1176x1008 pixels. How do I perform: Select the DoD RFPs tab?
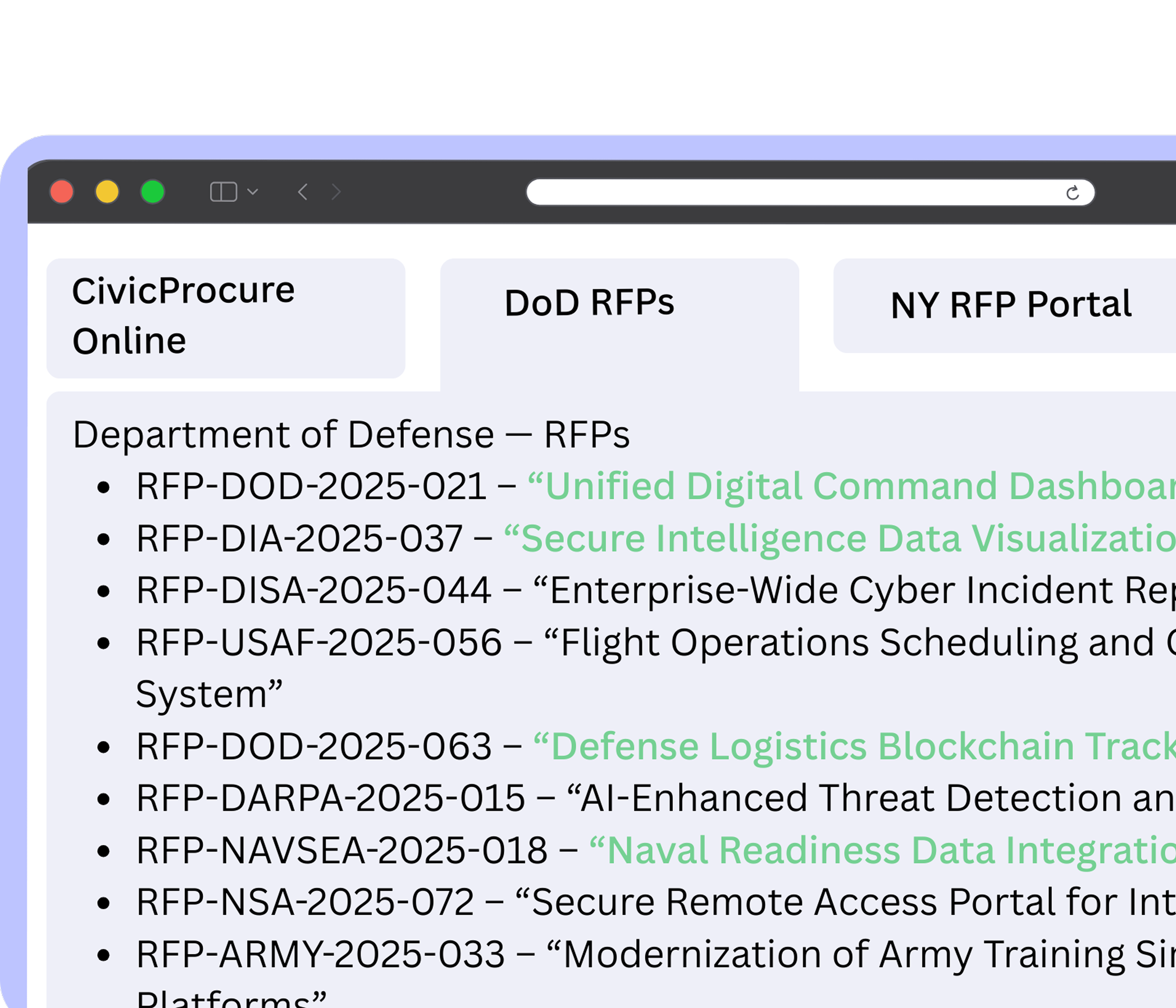pos(620,324)
